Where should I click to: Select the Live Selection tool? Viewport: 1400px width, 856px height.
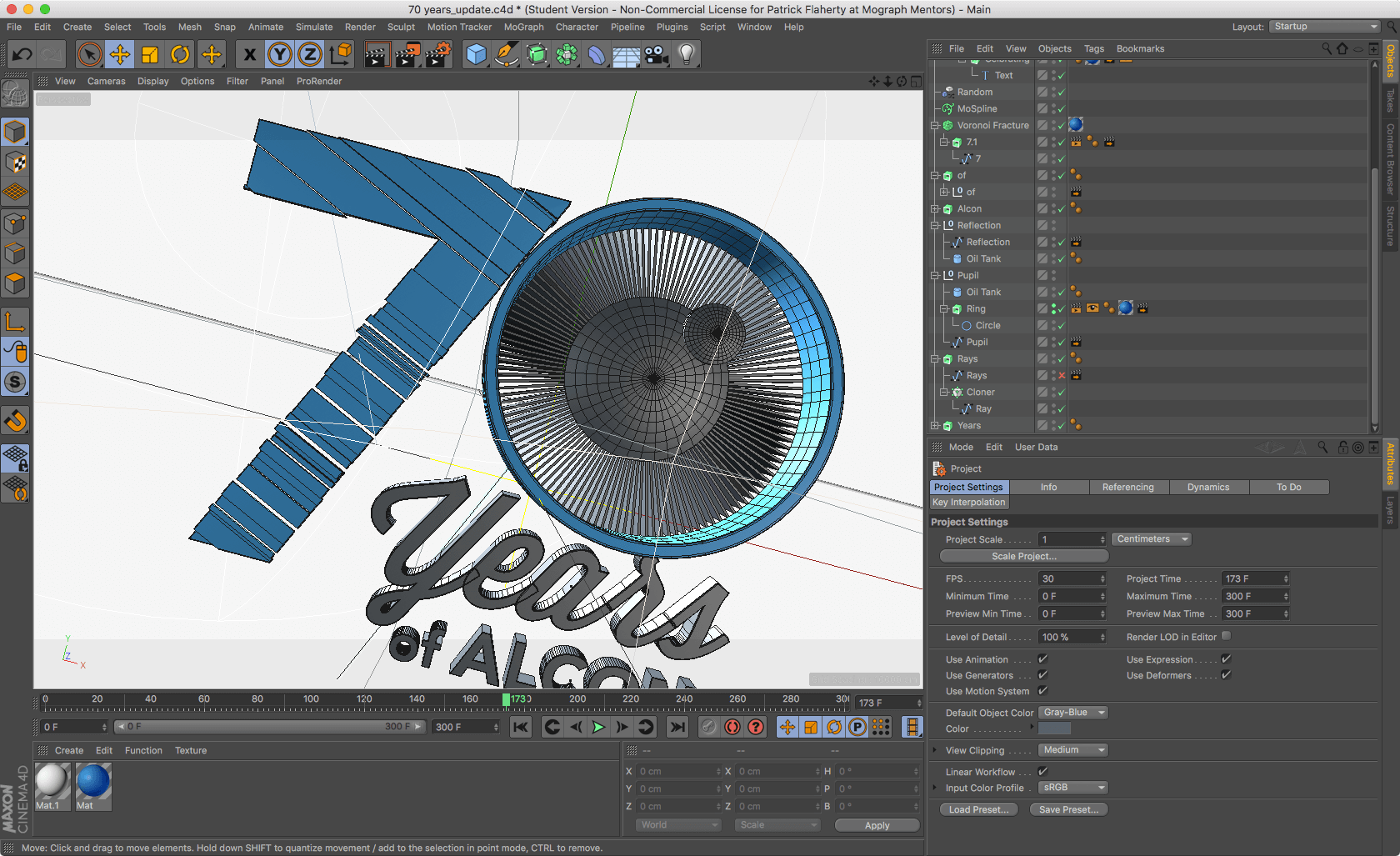tap(89, 55)
